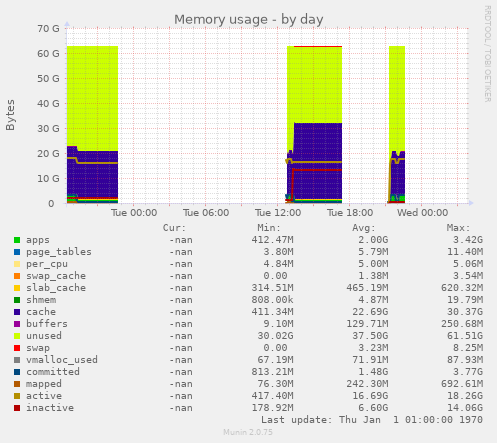Screen dimensions: 497x443
Task: Click vmalloc_used max value 87.93M
Action: tap(465, 360)
